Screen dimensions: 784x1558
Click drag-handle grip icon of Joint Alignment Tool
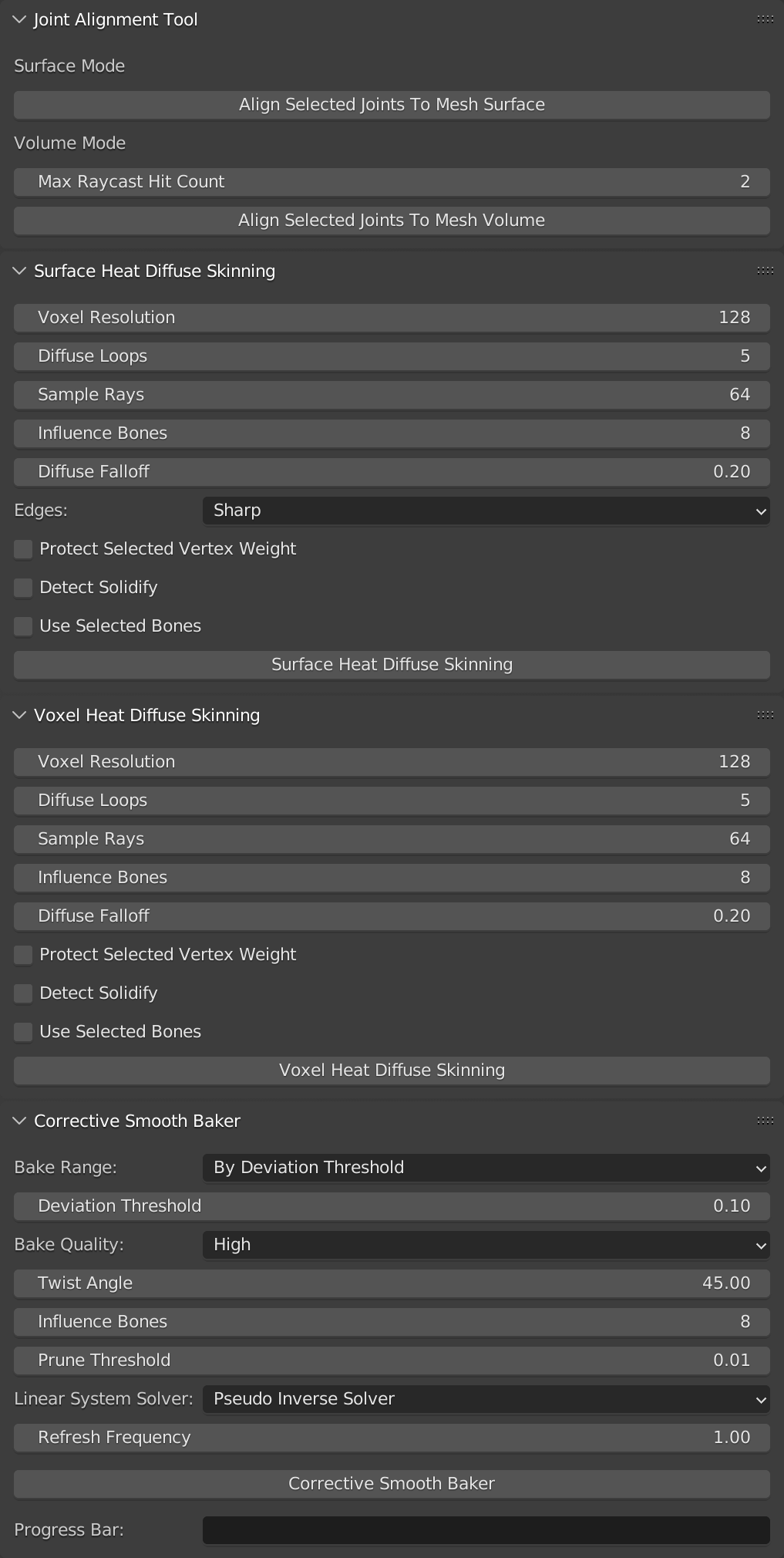[765, 19]
